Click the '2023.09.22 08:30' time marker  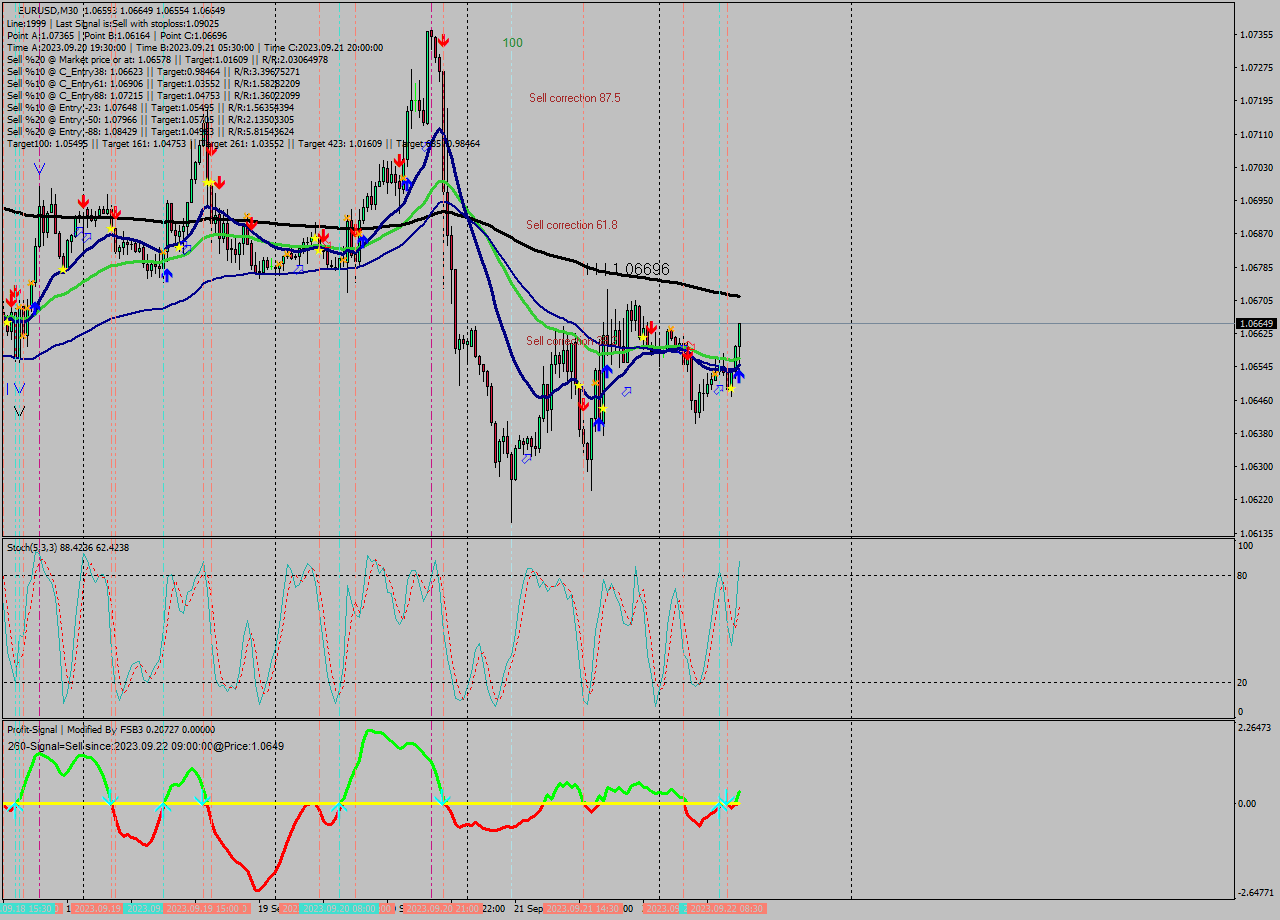[x=727, y=908]
